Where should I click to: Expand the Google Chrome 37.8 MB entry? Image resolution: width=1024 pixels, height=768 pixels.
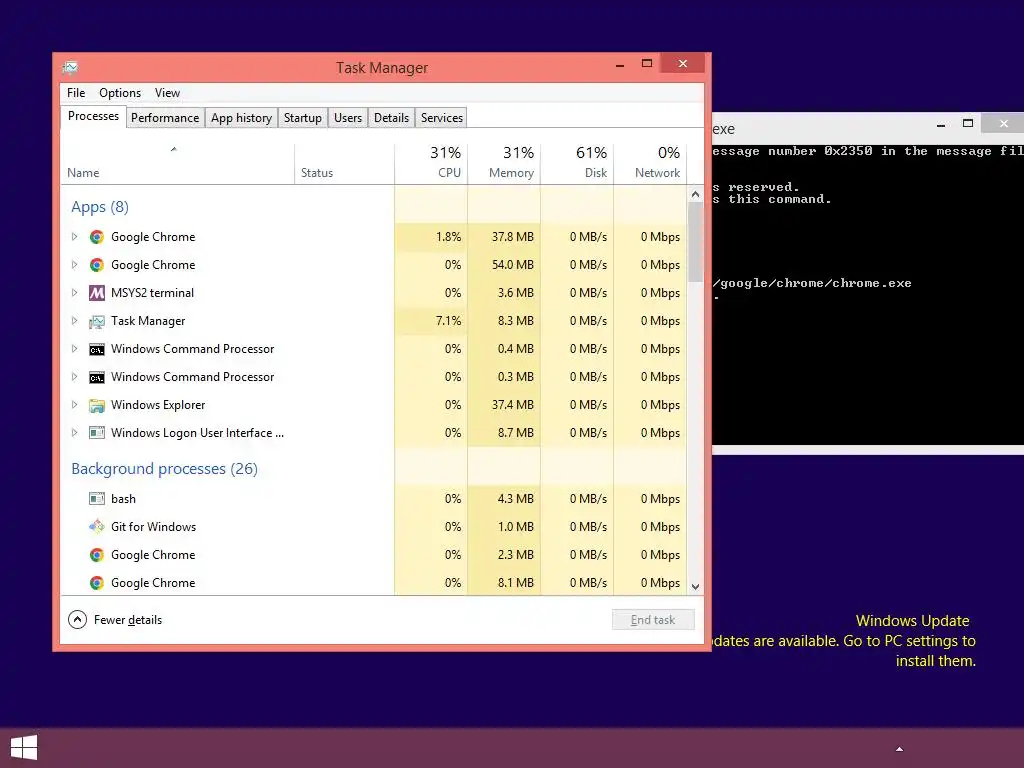(x=74, y=237)
